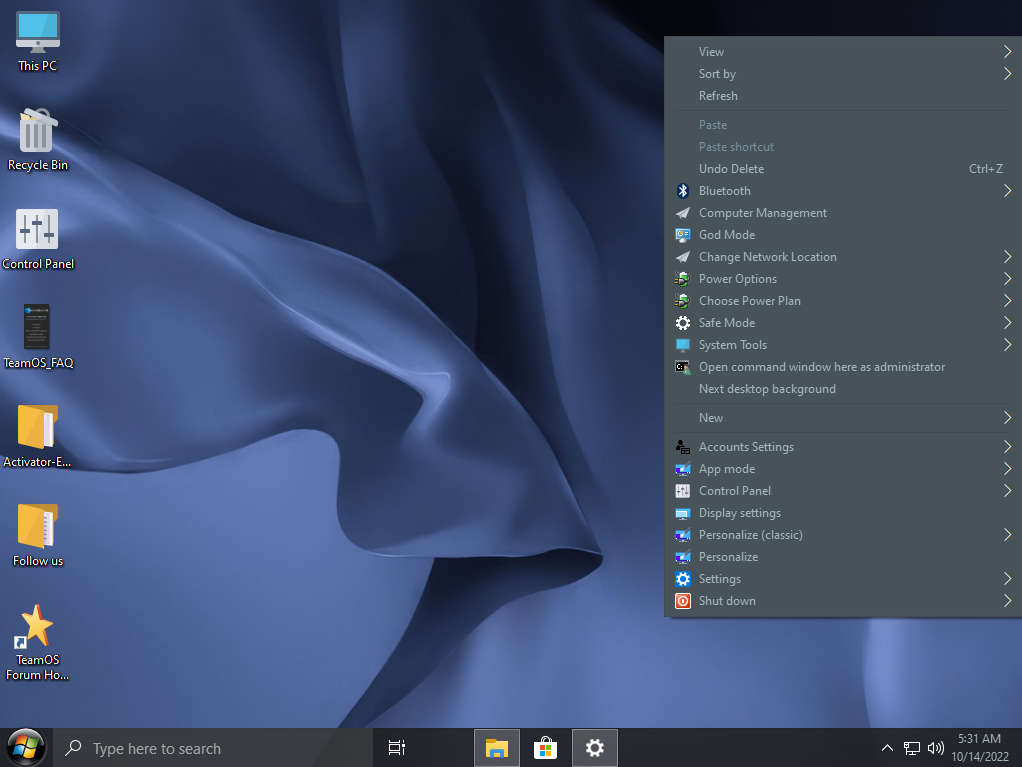This screenshot has width=1022, height=767.
Task: Click the Start button
Action: pos(25,747)
